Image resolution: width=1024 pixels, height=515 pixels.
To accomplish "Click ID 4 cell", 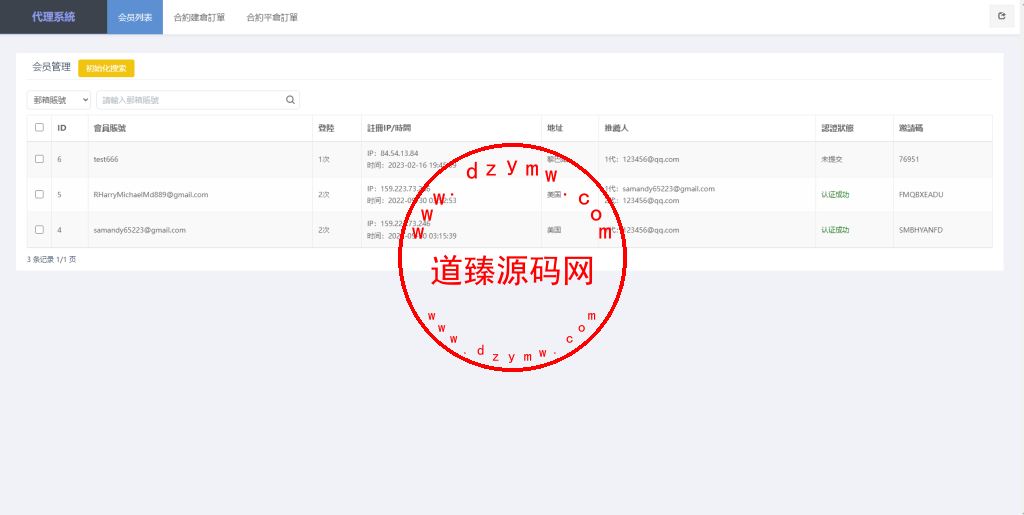I will [x=59, y=230].
